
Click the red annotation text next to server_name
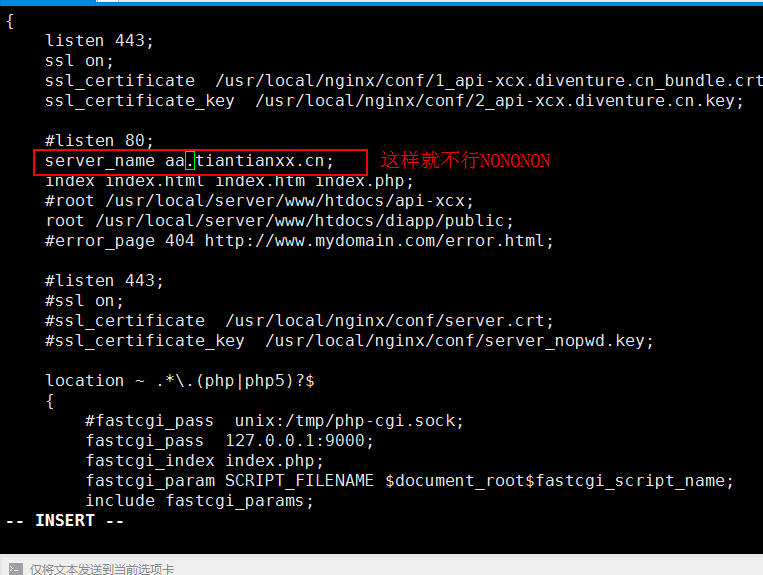[x=465, y=161]
